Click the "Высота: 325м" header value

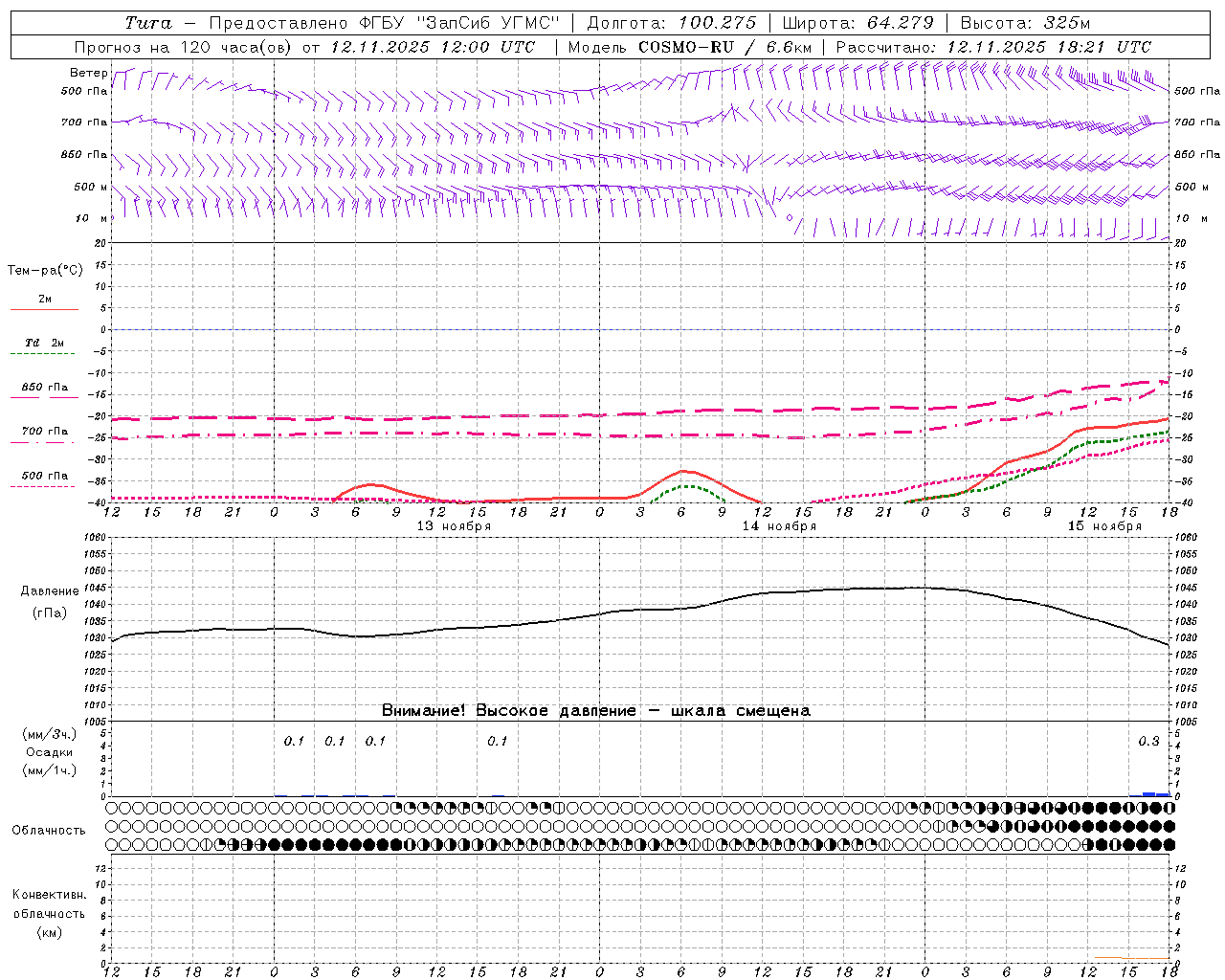point(1025,23)
